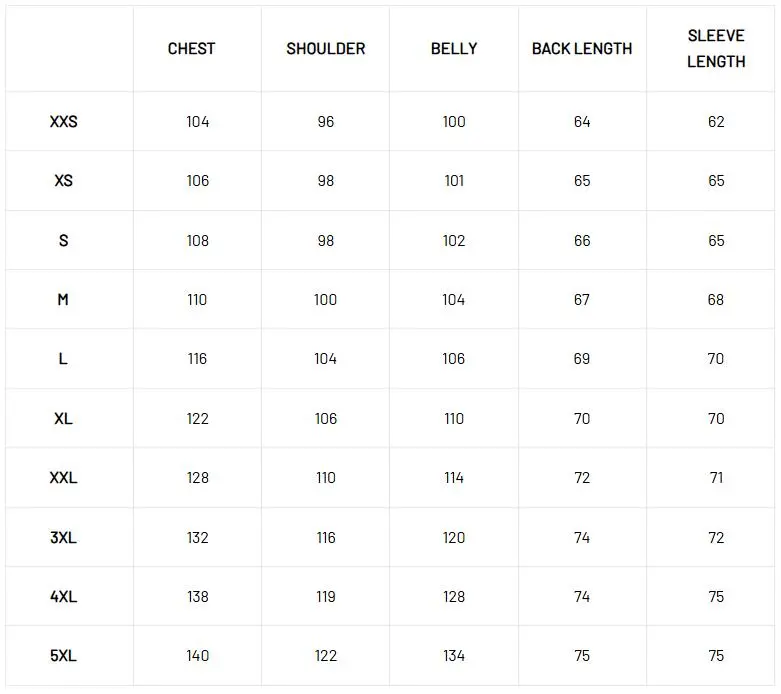Viewport: 781px width, 694px height.
Task: Select the XXL size row label
Action: tap(63, 478)
